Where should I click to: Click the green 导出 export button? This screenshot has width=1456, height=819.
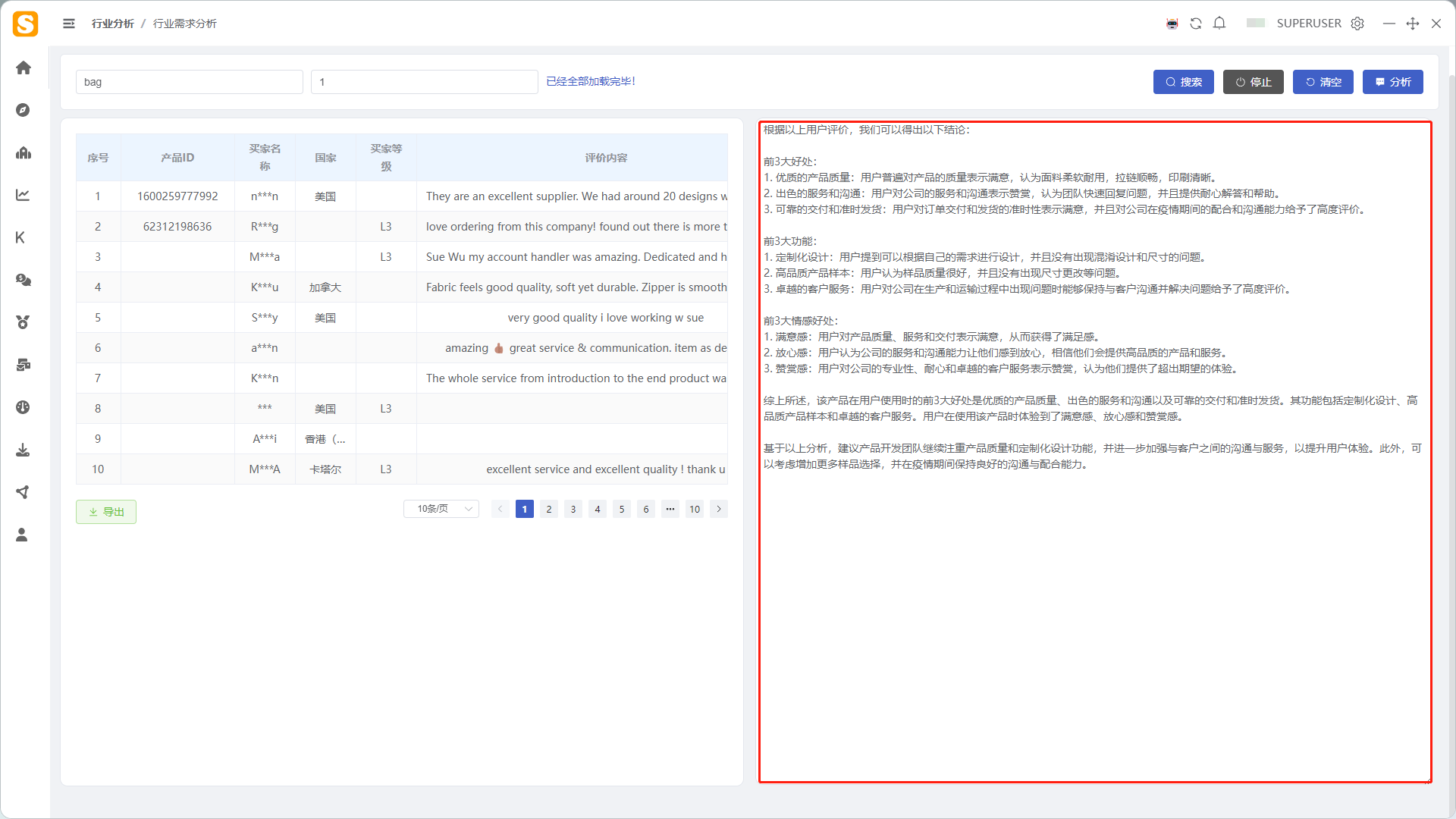click(x=106, y=512)
